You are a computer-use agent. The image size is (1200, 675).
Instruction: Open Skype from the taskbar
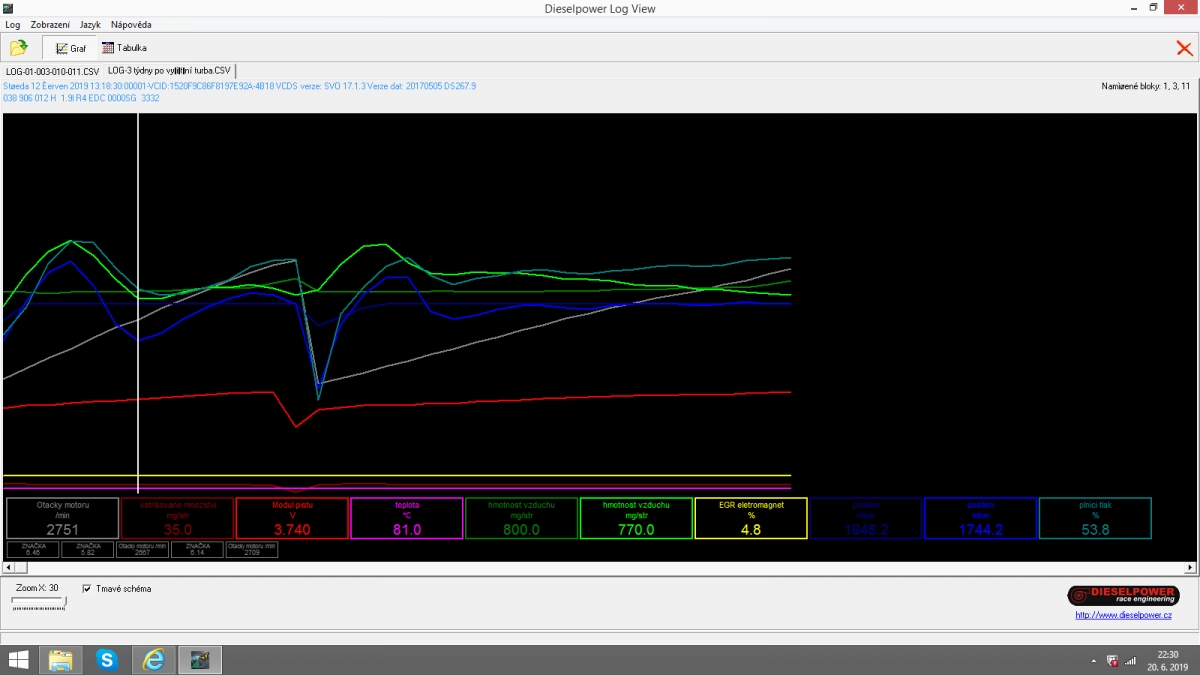tap(107, 660)
